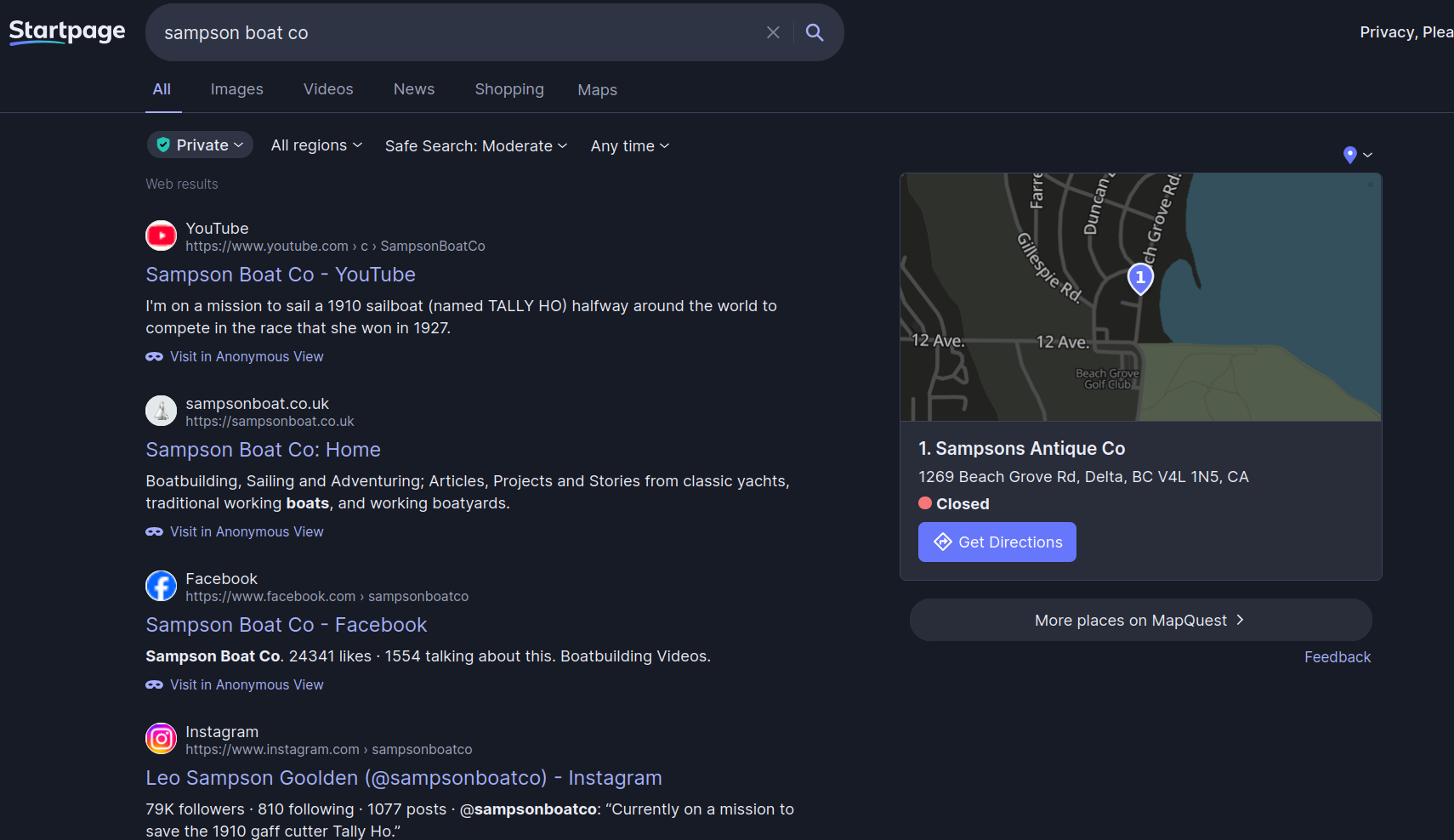Open the Private mode dropdown
Image resolution: width=1454 pixels, height=840 pixels.
pos(200,145)
